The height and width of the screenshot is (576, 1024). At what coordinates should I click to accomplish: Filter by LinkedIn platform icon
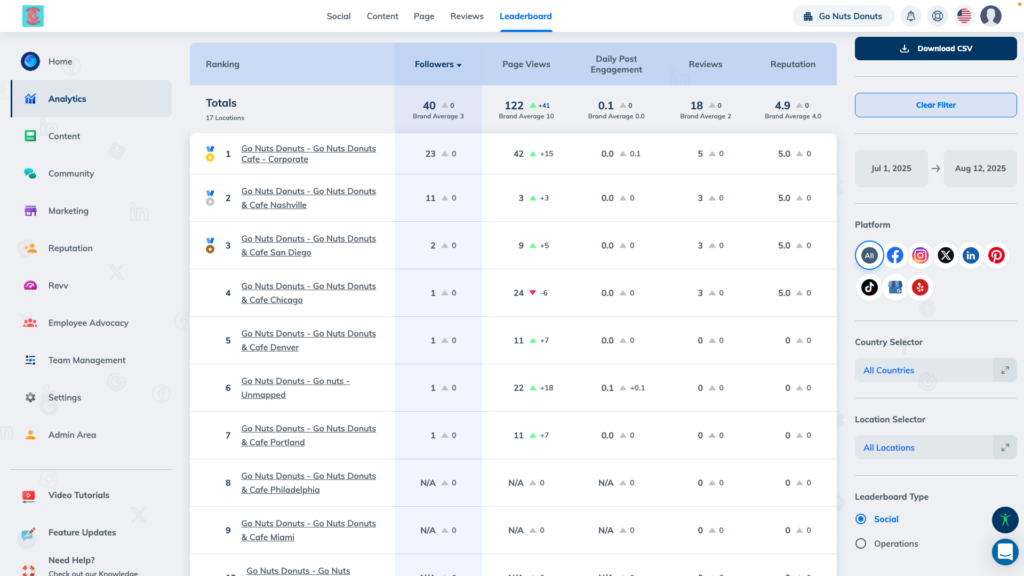coord(971,255)
